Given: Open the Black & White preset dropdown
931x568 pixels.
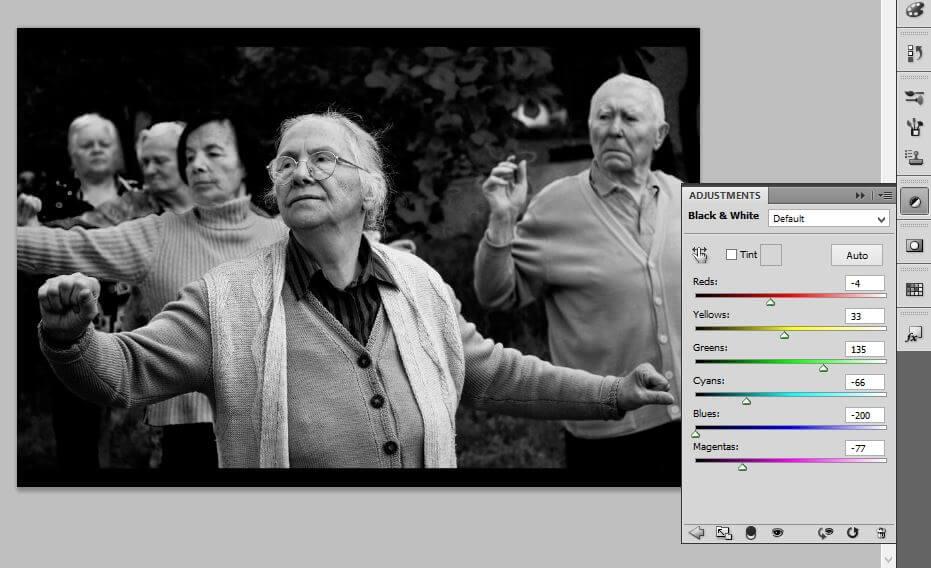Looking at the screenshot, I should pyautogui.click(x=828, y=218).
